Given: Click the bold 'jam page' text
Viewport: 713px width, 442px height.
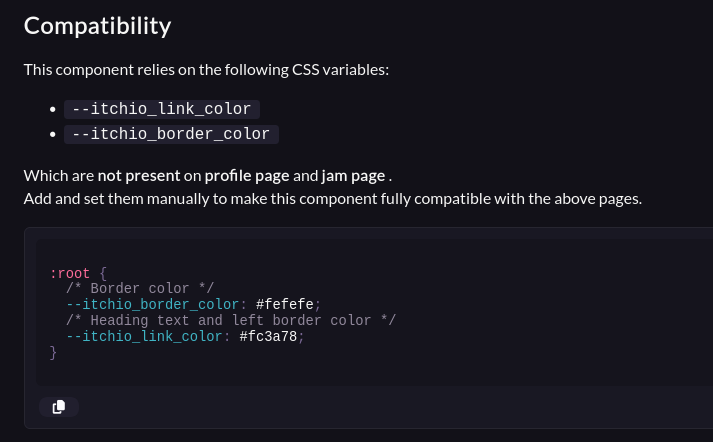Looking at the screenshot, I should [x=353, y=176].
